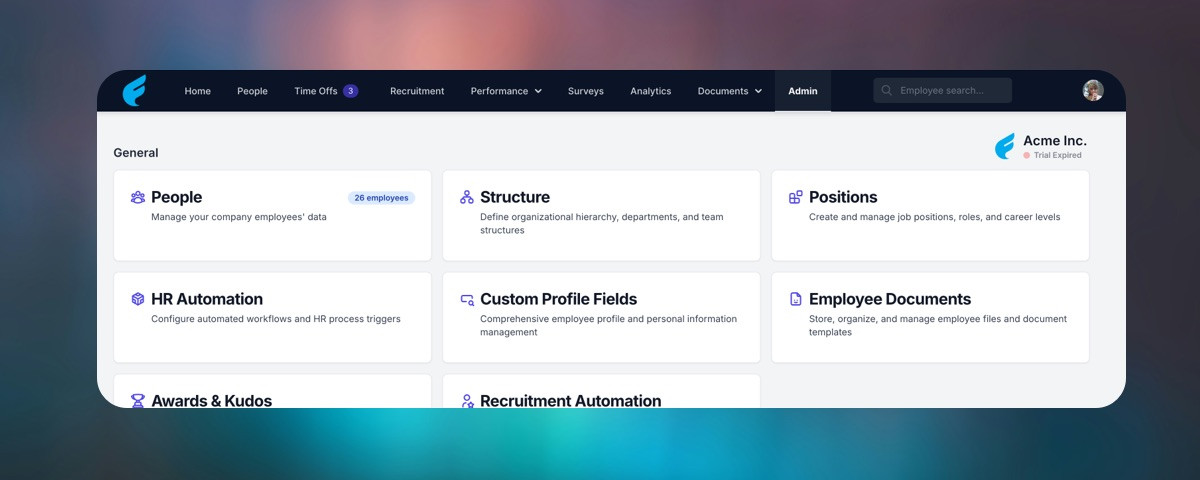This screenshot has height=480, width=1200.
Task: Open the Structure card title
Action: [515, 197]
